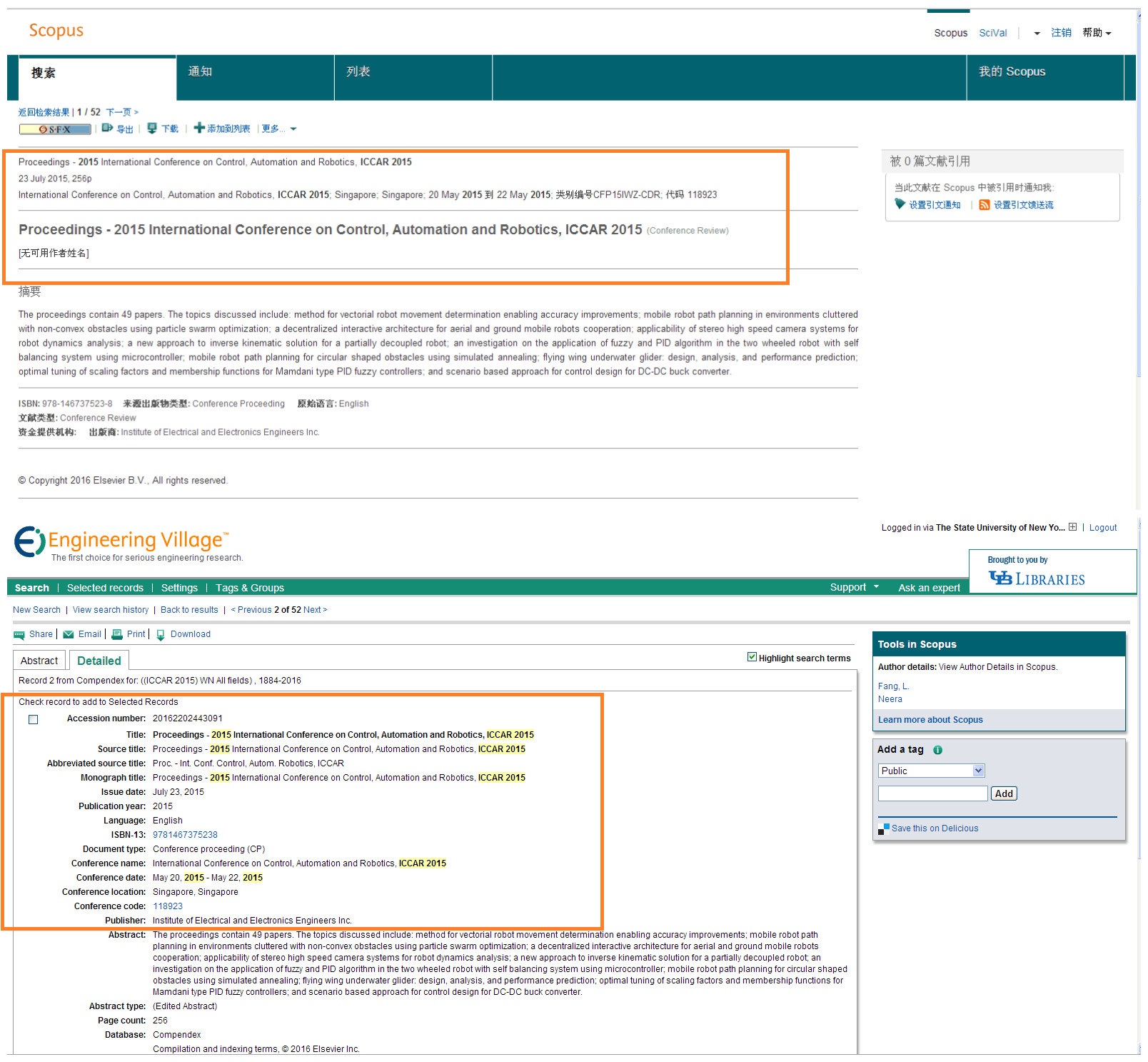This screenshot has width=1148, height=1062.
Task: Click the 注销 logout link
Action: (1061, 33)
